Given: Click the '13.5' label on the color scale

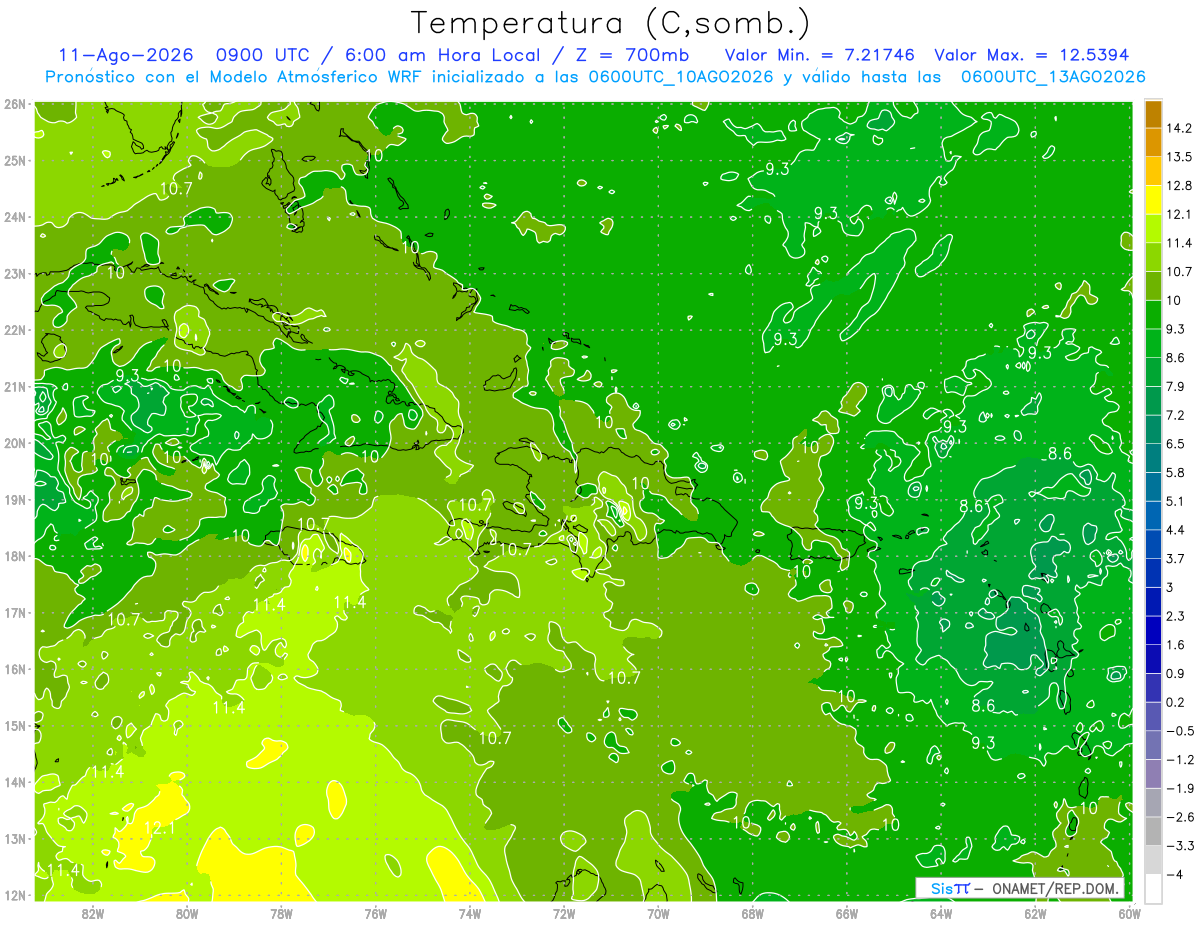Looking at the screenshot, I should pos(1179,157).
